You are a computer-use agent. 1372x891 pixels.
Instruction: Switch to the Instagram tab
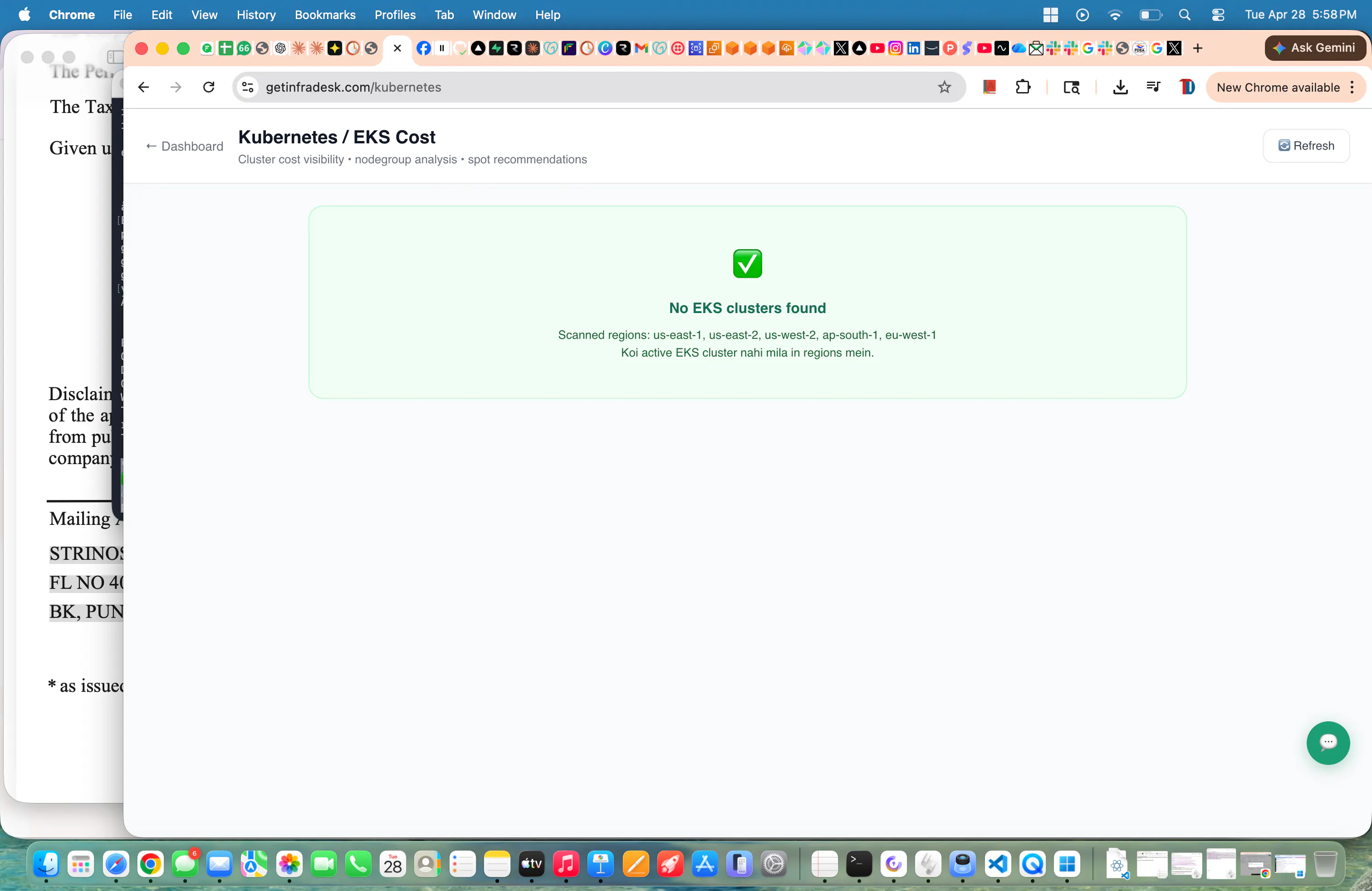(x=895, y=49)
